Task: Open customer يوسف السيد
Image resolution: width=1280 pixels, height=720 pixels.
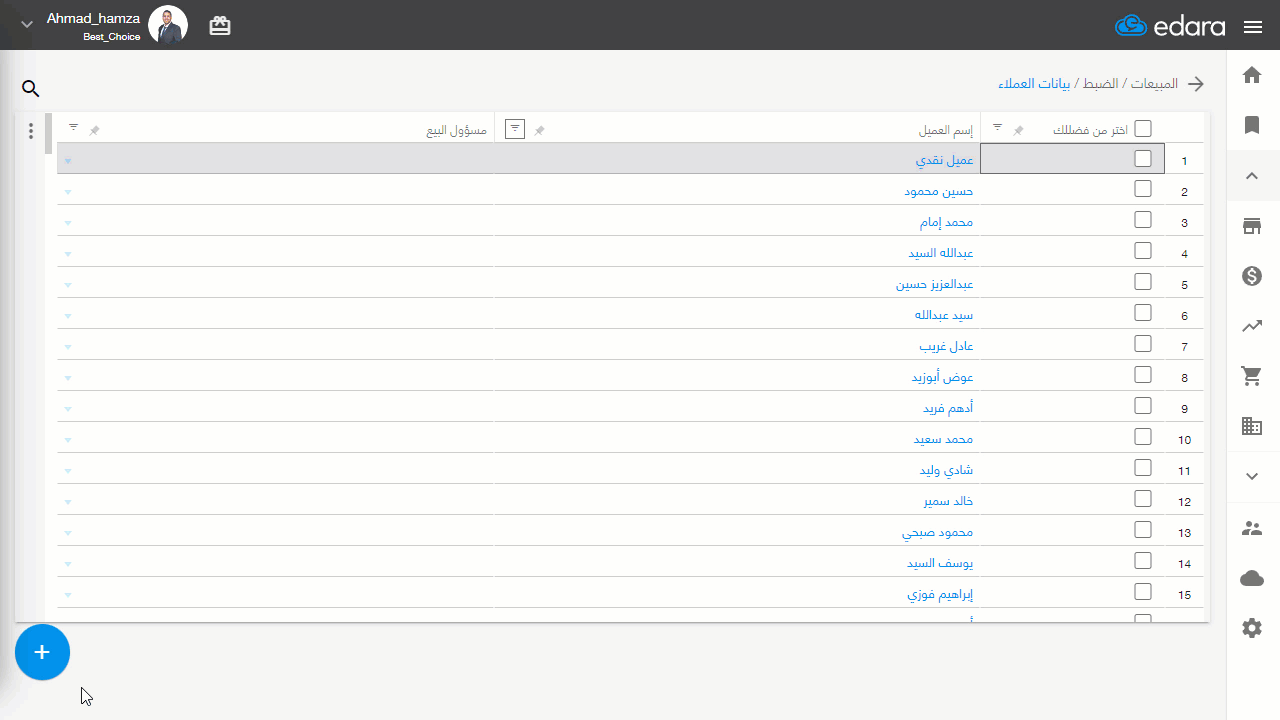Action: pos(940,564)
